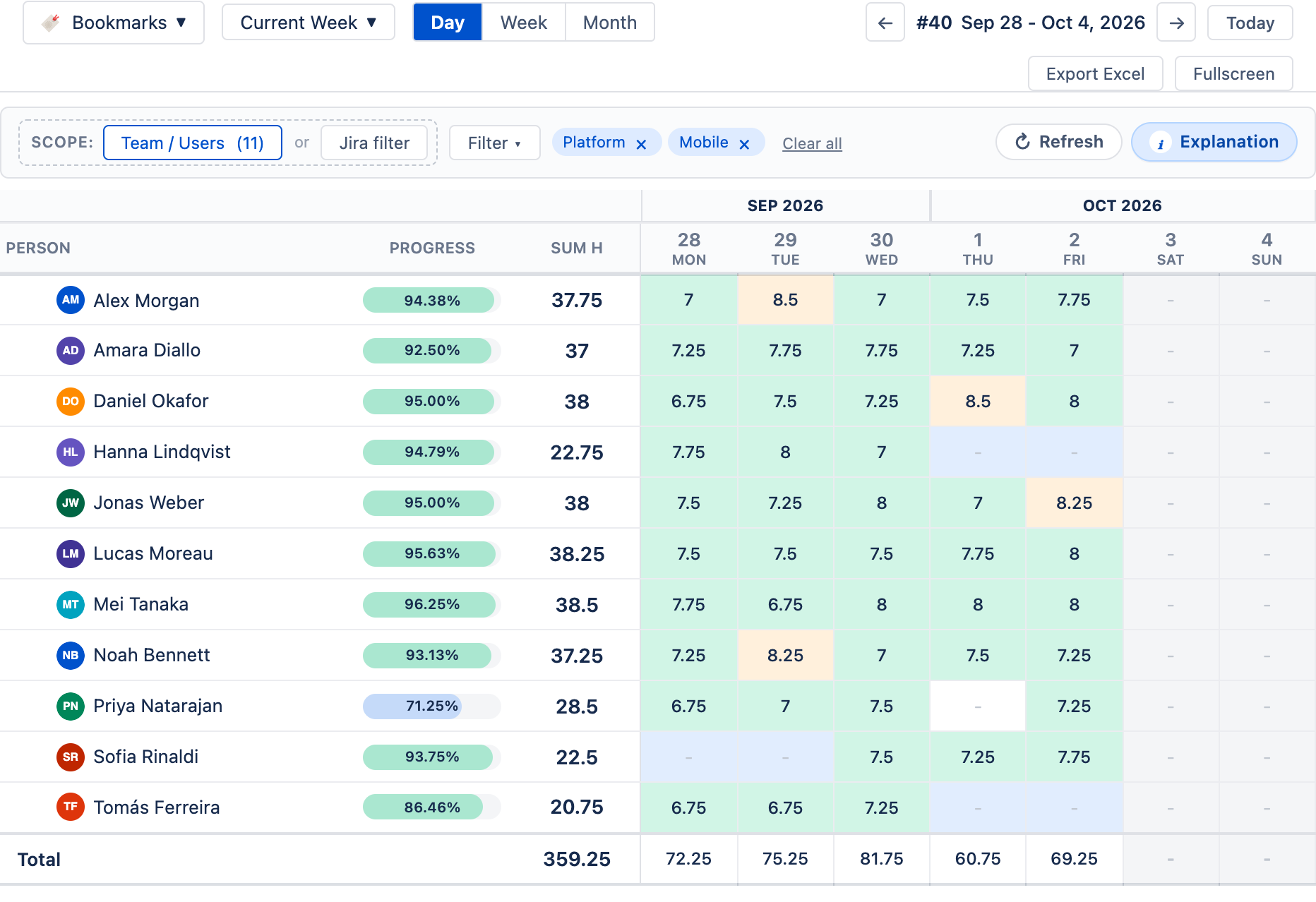Sort by PERSON column header
Viewport: 1316px width, 902px height.
38,248
